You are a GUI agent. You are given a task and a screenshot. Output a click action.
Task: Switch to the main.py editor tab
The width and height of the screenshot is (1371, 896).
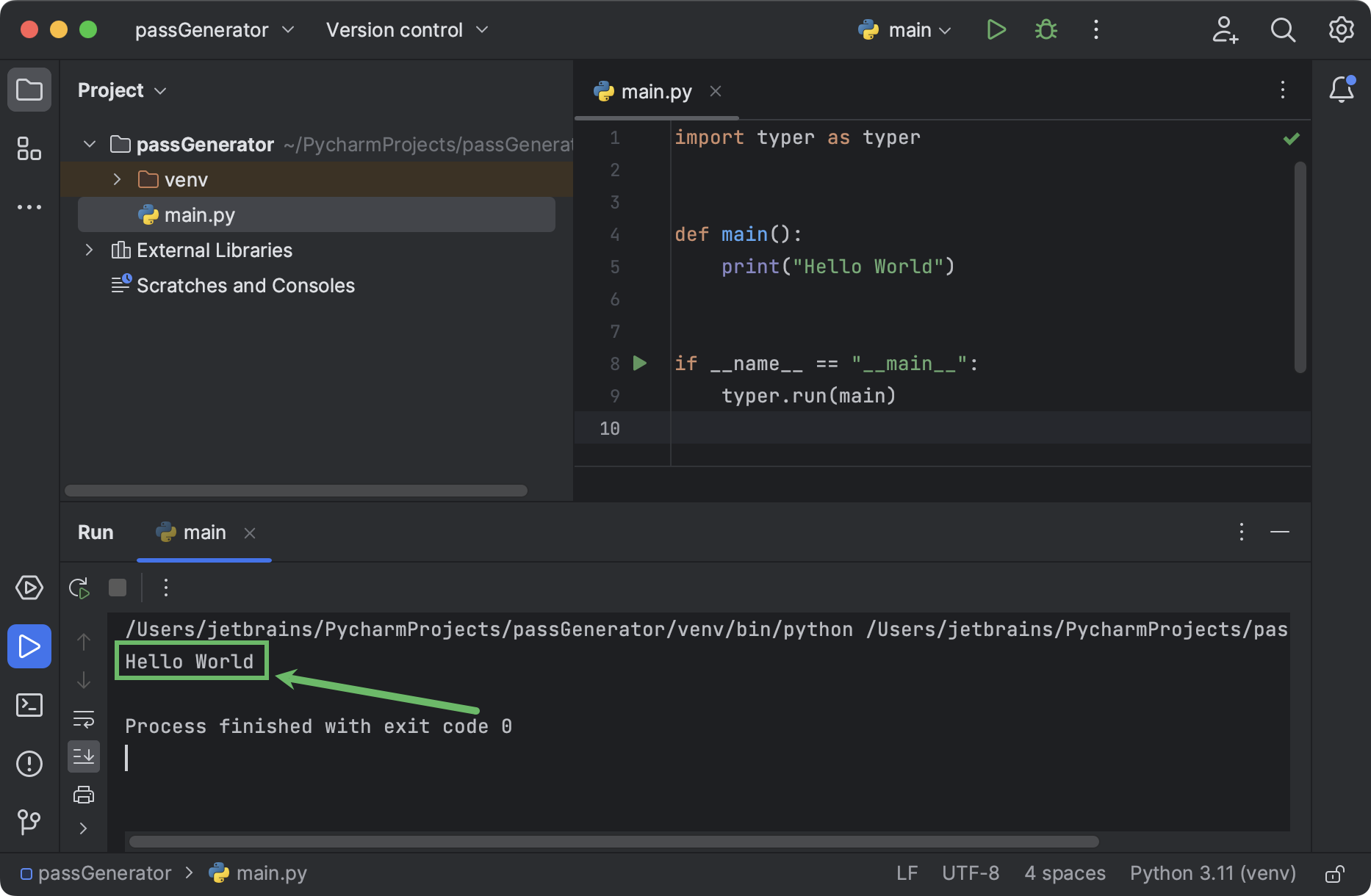[x=652, y=91]
